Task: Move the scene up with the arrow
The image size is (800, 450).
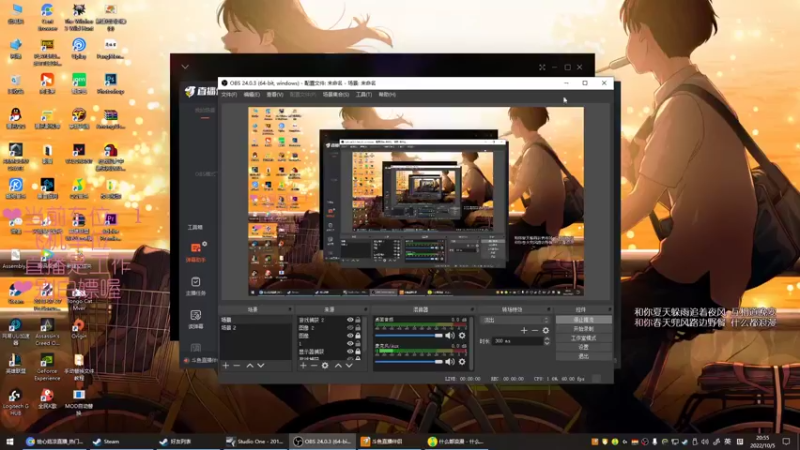Action: pyautogui.click(x=250, y=365)
